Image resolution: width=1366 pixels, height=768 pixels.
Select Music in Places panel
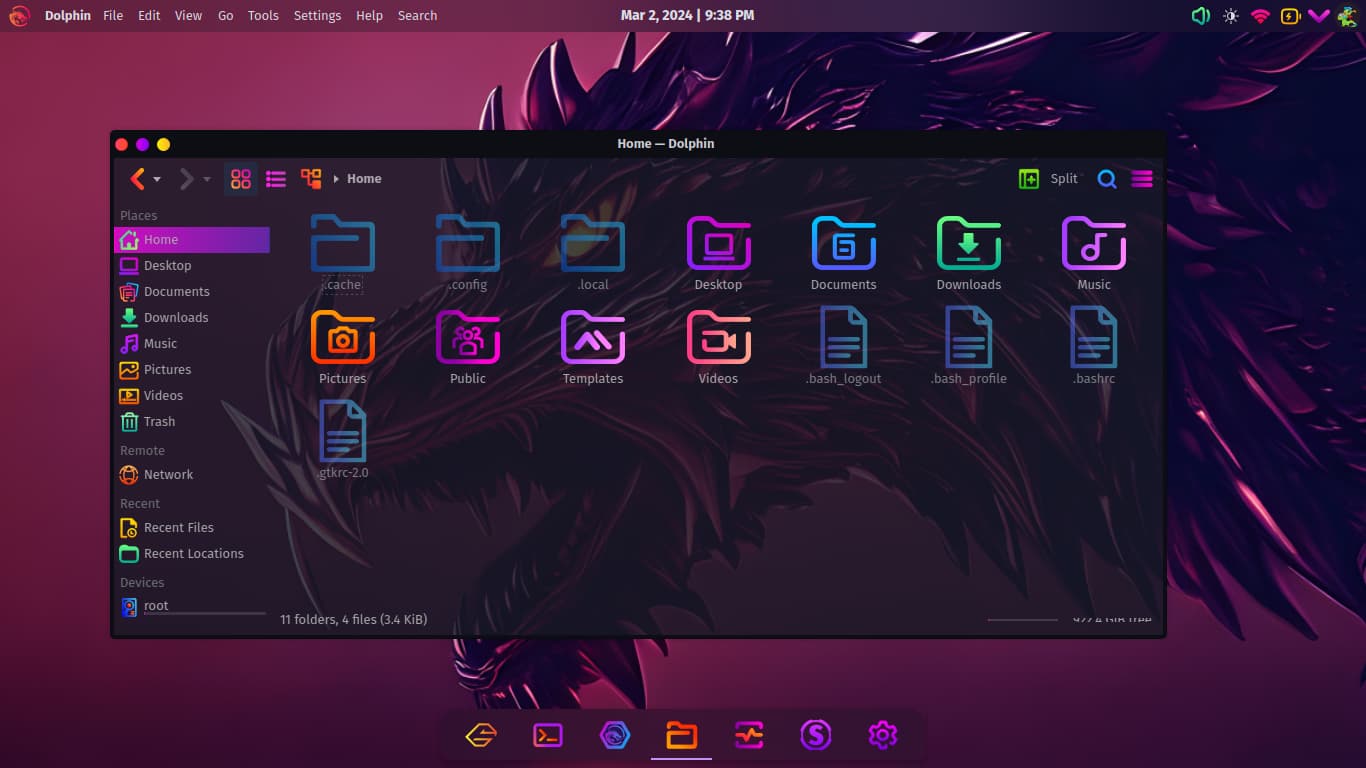pyautogui.click(x=192, y=344)
